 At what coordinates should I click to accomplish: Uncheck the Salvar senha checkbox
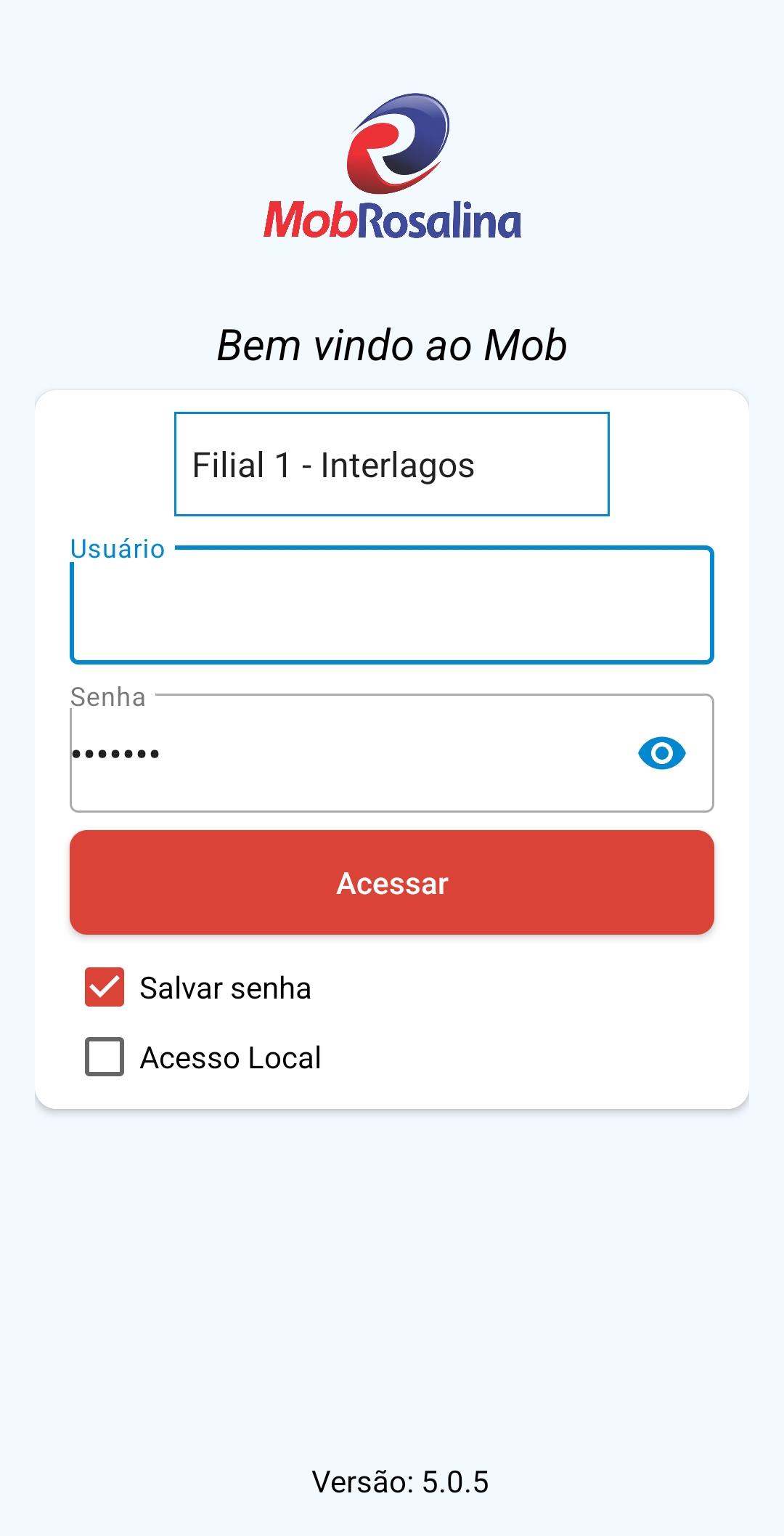[105, 988]
